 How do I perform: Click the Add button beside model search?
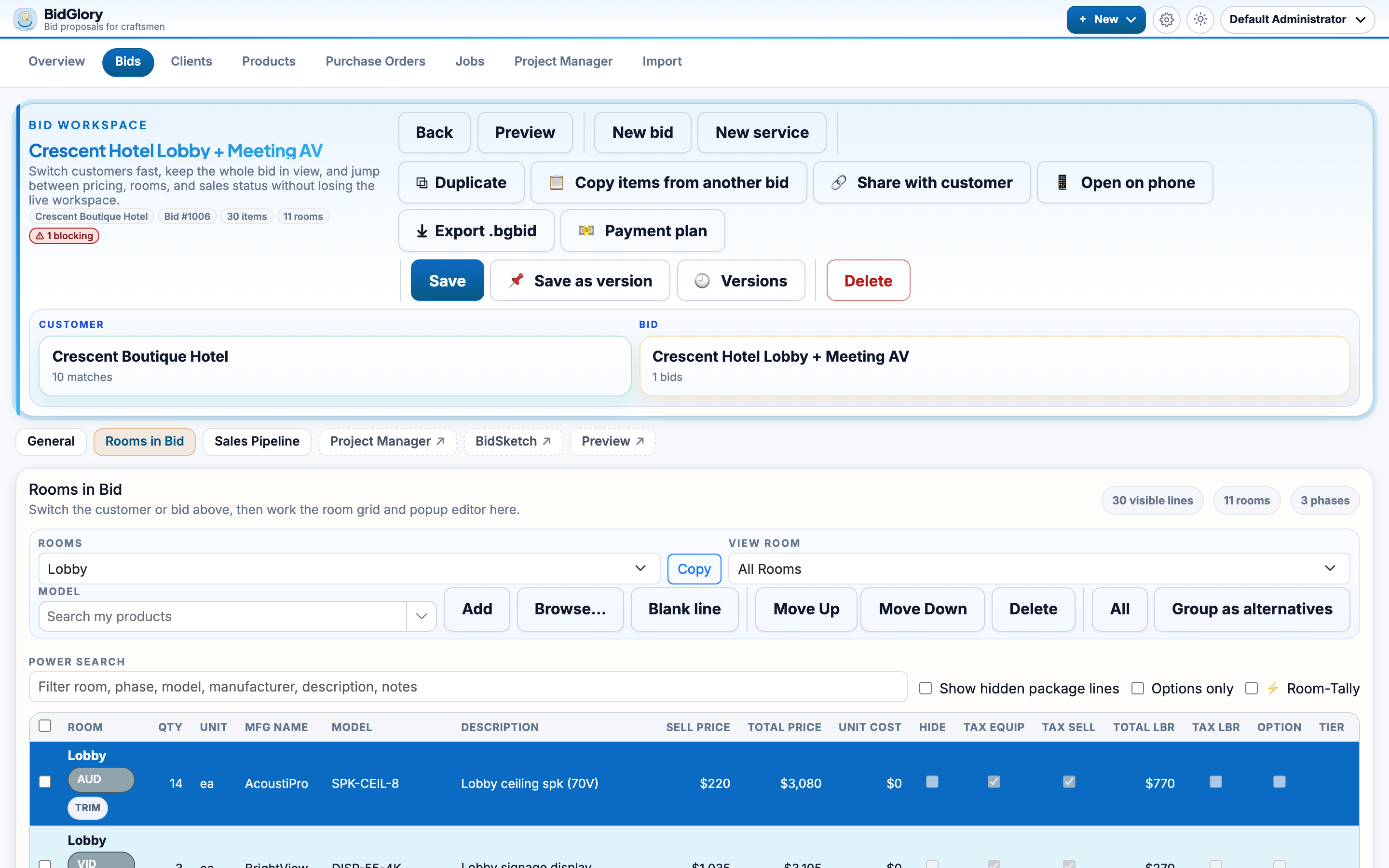[477, 609]
